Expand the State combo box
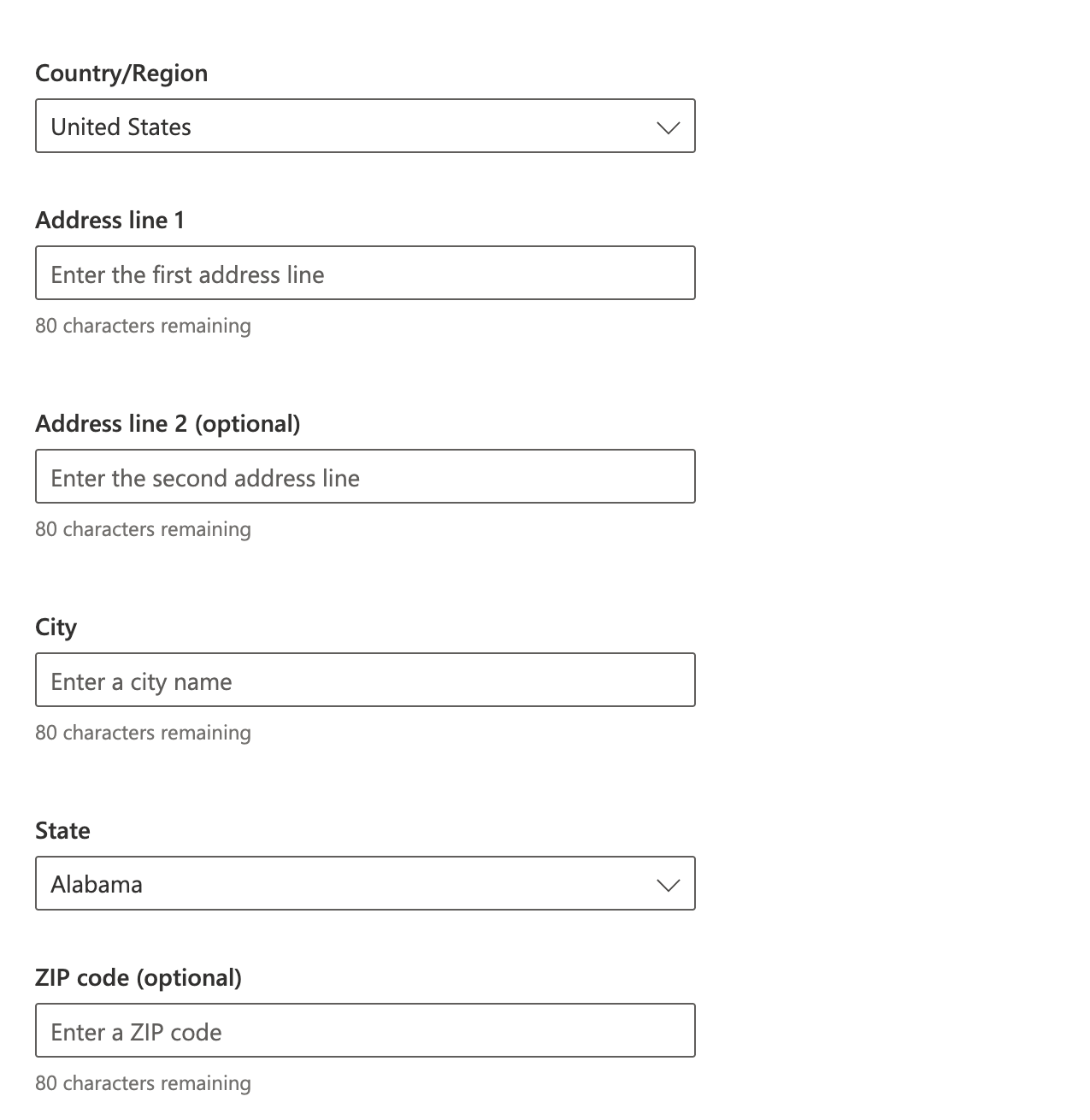 pos(365,884)
